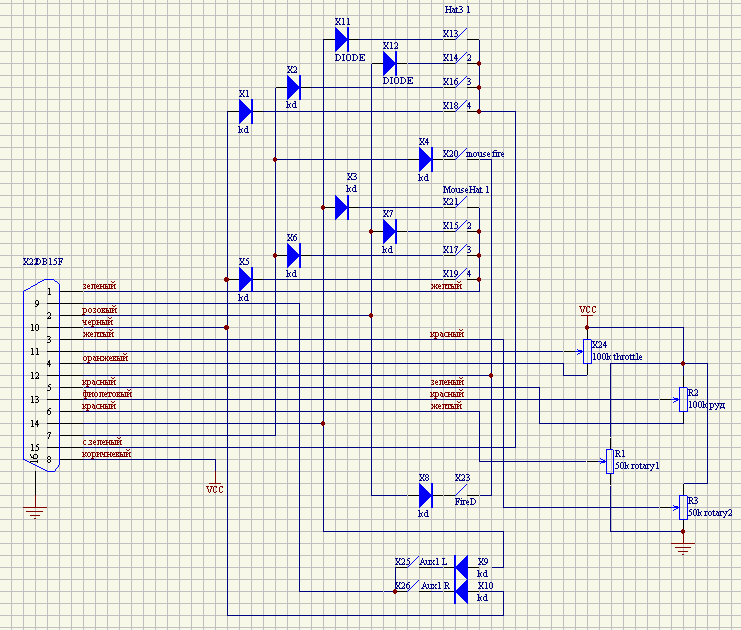The height and width of the screenshot is (630, 741).
Task: Select the X9 diode beside Aux1 L
Action: point(461,567)
